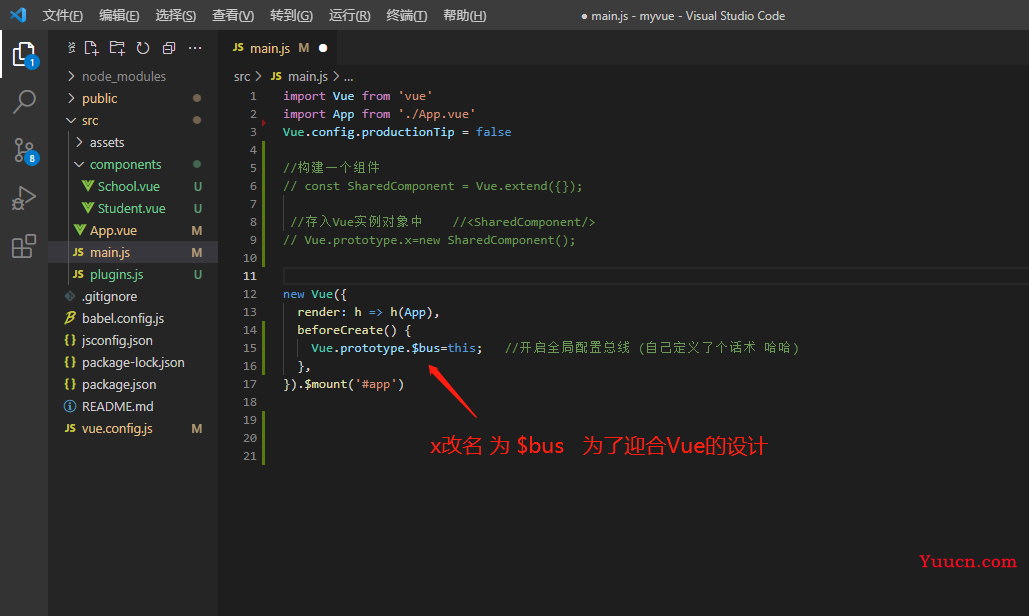
Task: Open vue.config.js in the explorer
Action: coord(117,428)
